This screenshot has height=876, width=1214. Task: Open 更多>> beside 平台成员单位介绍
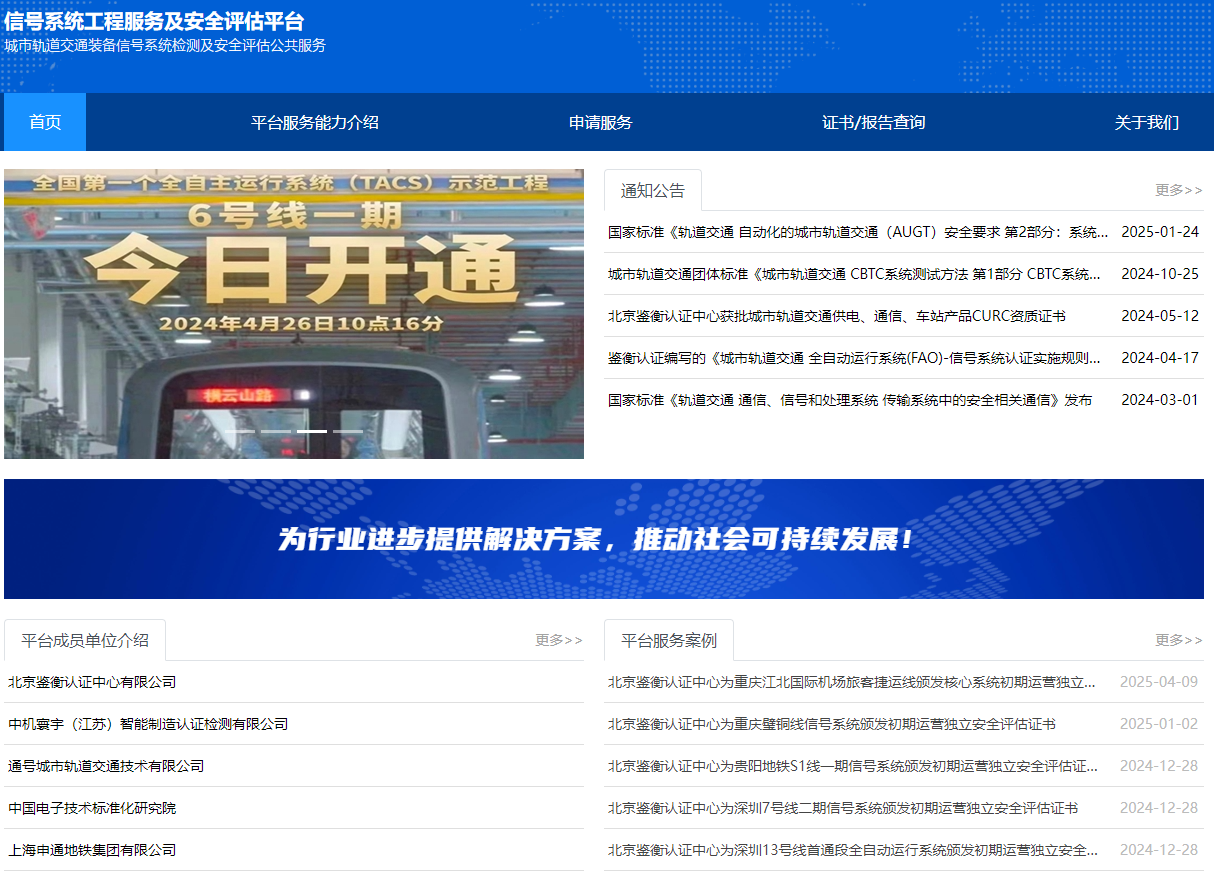point(559,640)
